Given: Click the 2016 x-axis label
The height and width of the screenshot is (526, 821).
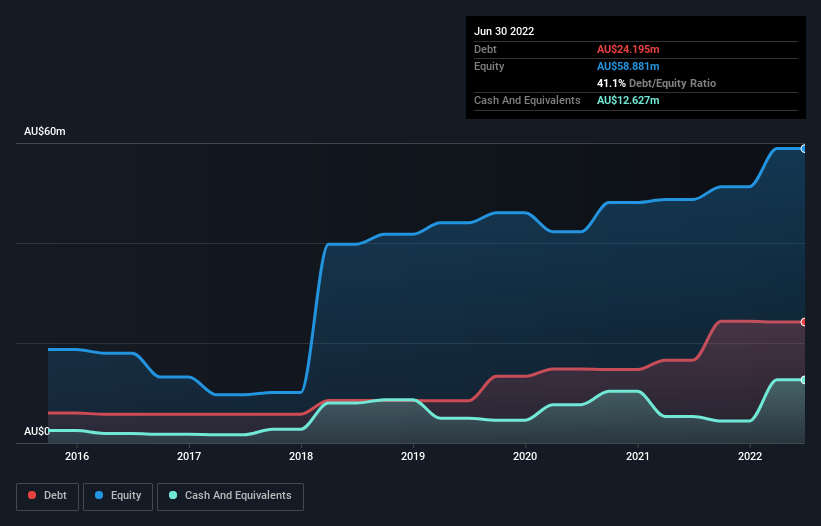Looking at the screenshot, I should (77, 456).
